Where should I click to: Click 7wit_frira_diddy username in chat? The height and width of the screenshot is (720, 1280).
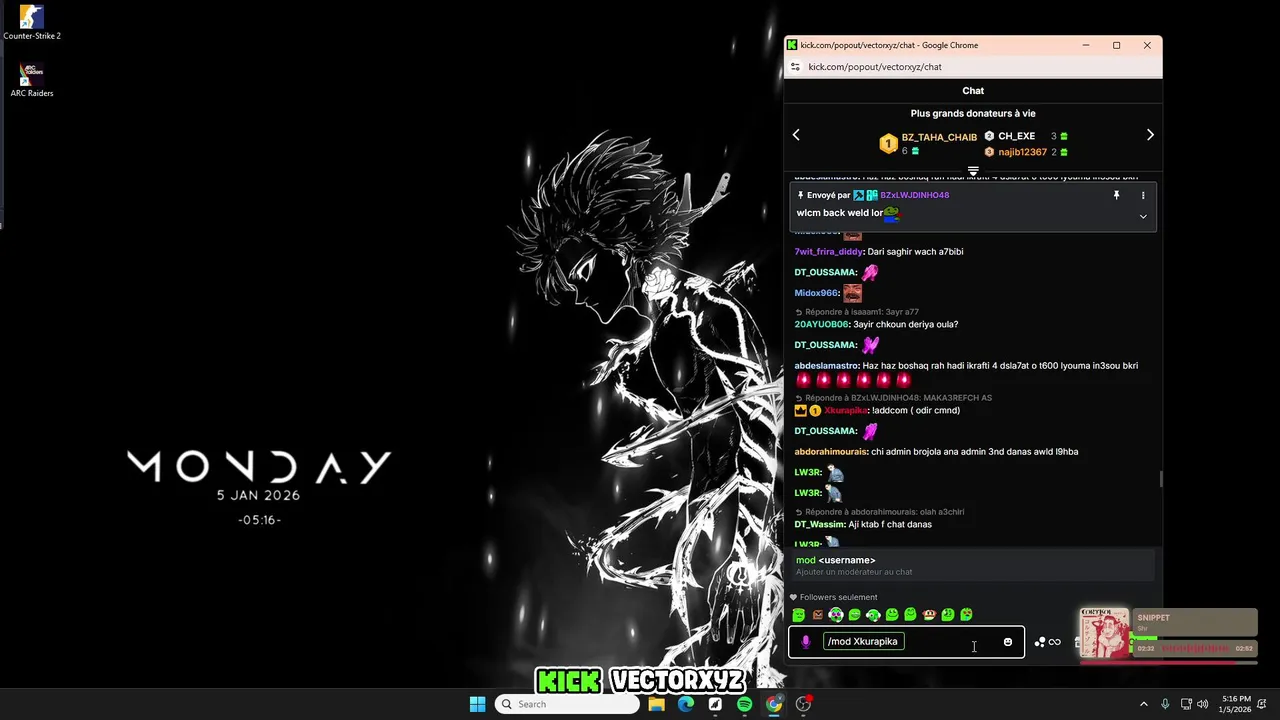click(828, 252)
